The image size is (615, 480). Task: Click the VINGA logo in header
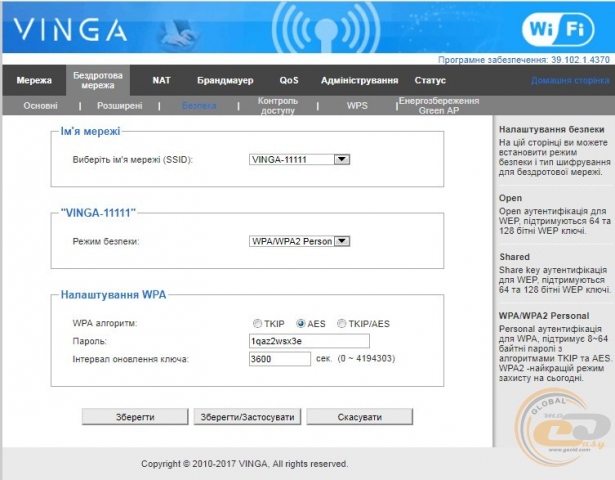coord(70,30)
